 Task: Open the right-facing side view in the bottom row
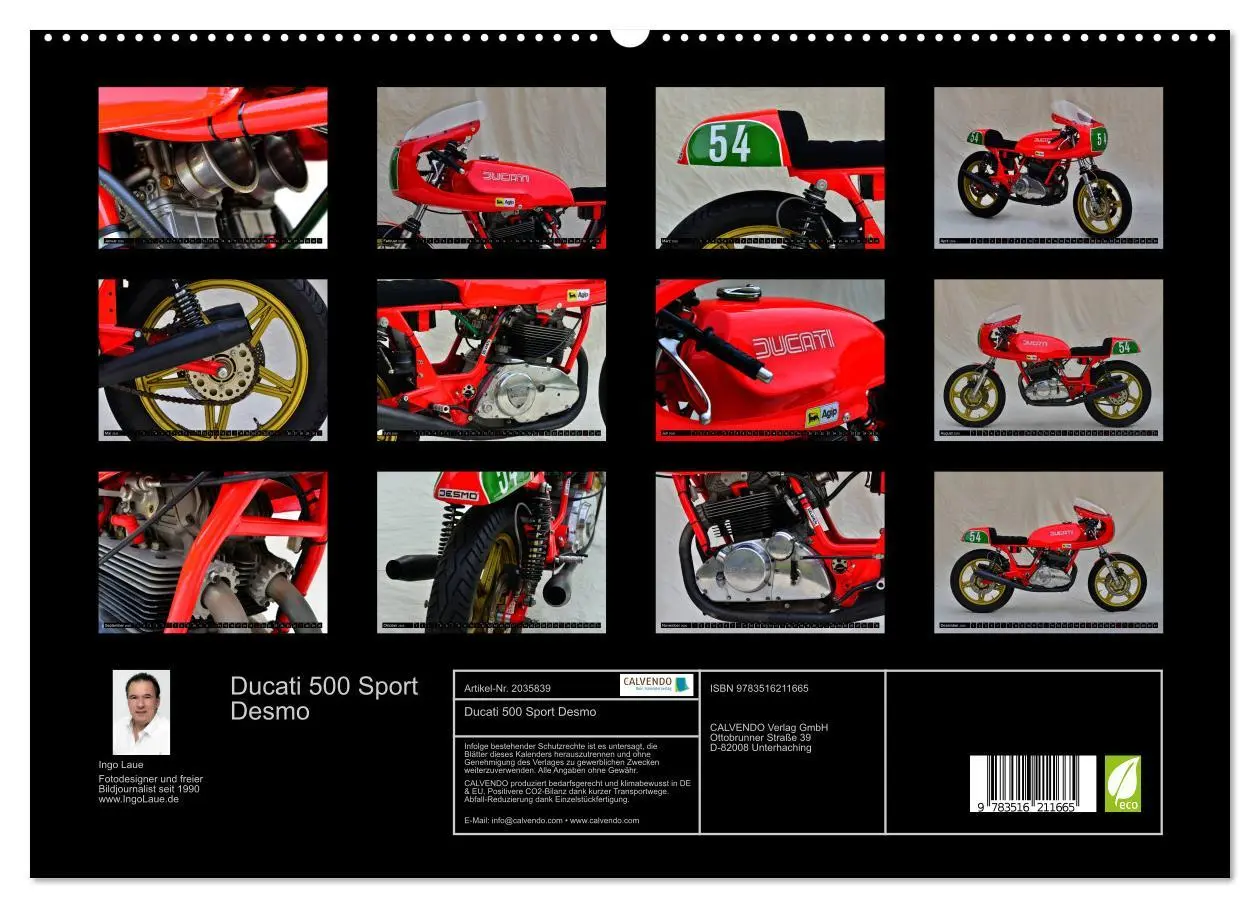1048,552
